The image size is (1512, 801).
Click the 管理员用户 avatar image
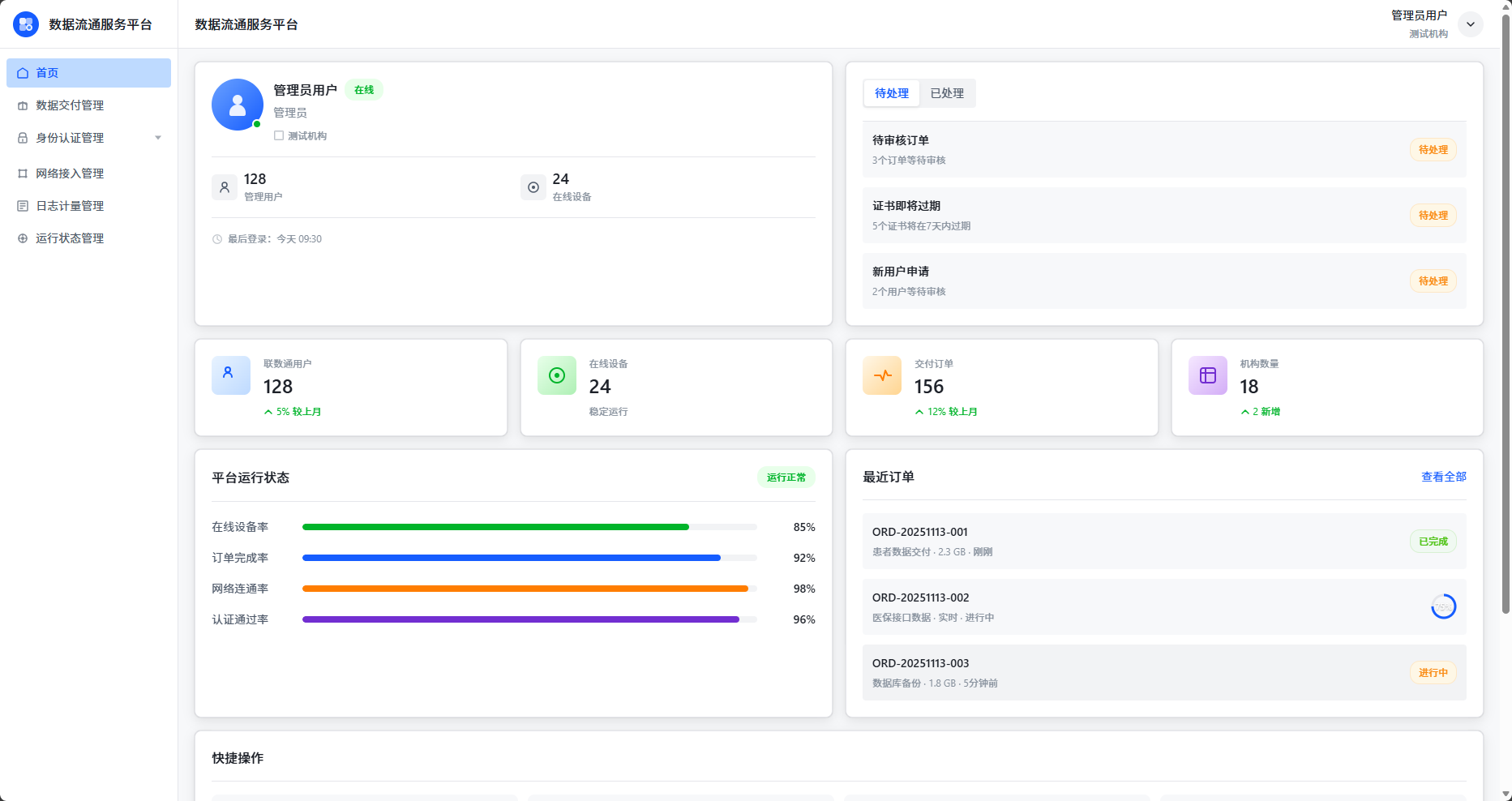click(x=237, y=105)
